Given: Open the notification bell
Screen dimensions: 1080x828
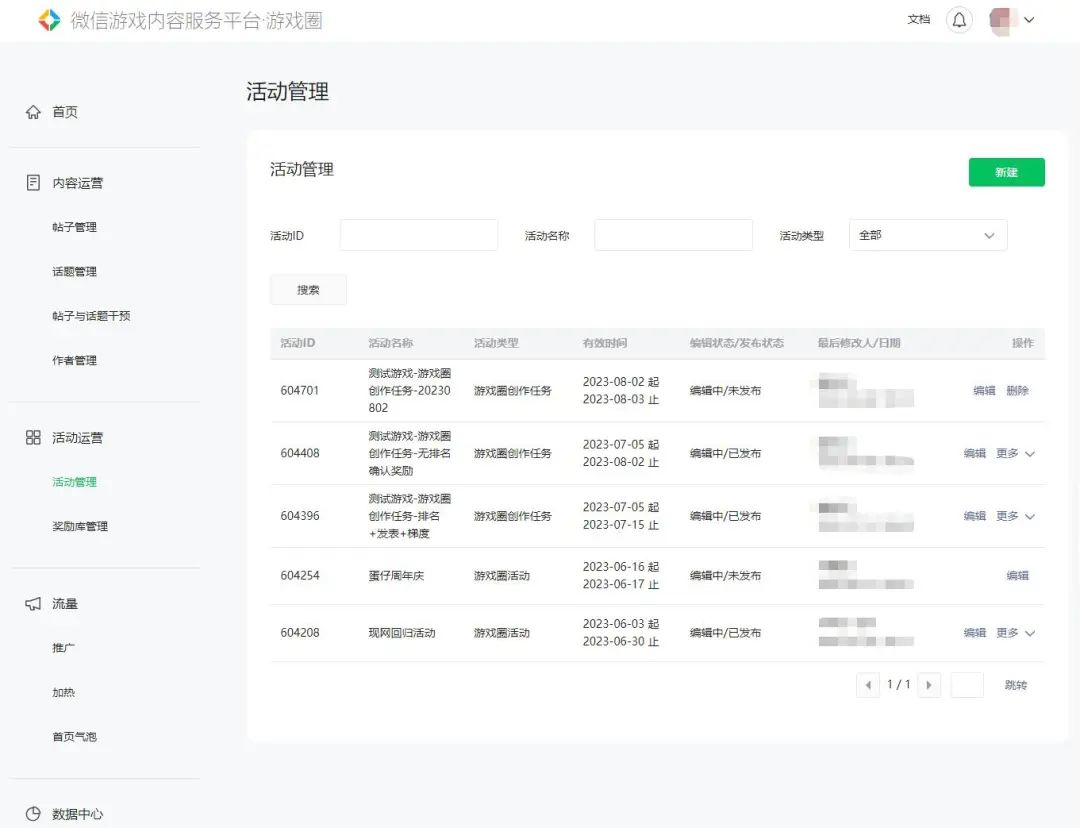Looking at the screenshot, I should pyautogui.click(x=959, y=19).
